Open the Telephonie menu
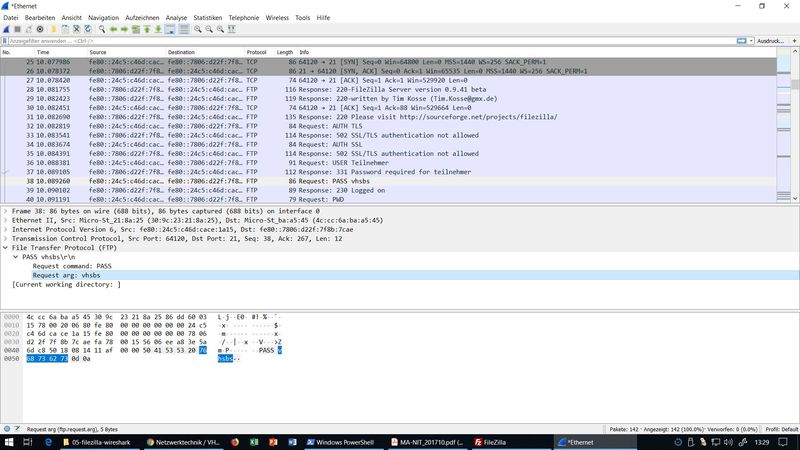 (243, 17)
